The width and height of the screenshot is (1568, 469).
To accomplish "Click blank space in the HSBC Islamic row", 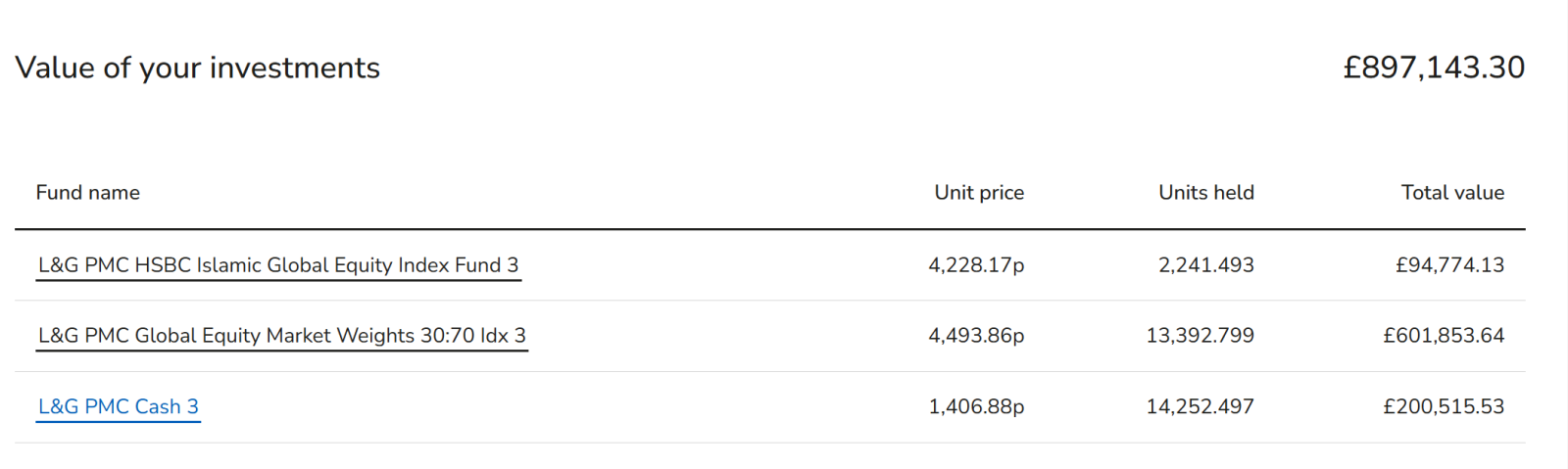I will (725, 265).
